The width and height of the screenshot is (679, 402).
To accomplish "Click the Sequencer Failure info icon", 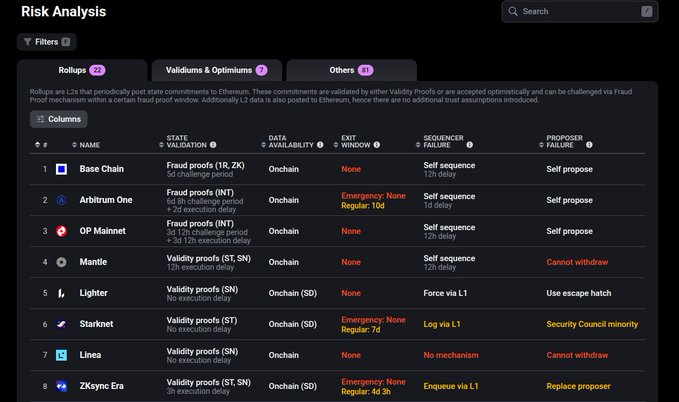I will (469, 145).
